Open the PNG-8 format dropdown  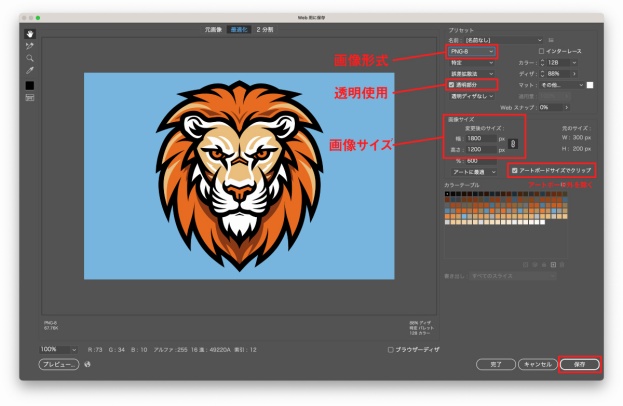pyautogui.click(x=472, y=52)
